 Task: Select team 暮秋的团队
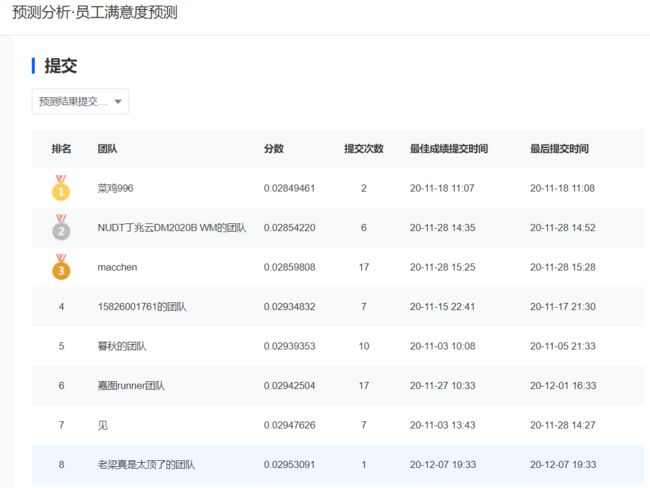(122, 346)
